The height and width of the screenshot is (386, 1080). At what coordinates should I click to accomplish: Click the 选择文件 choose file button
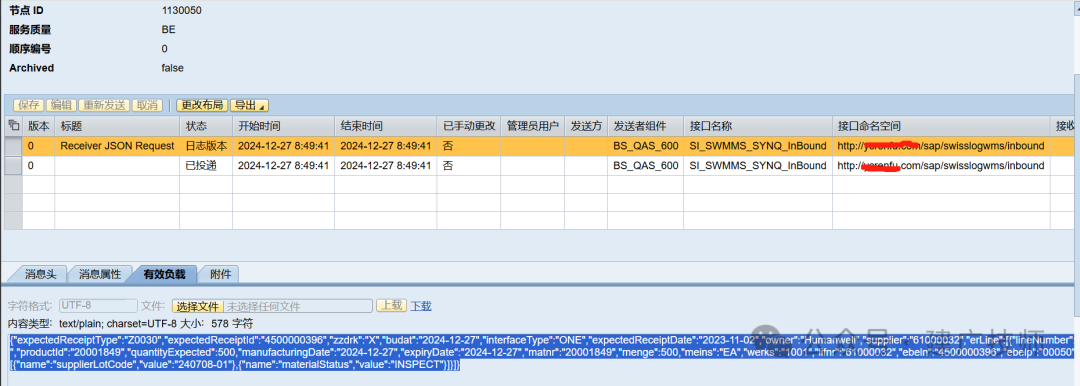[x=198, y=306]
